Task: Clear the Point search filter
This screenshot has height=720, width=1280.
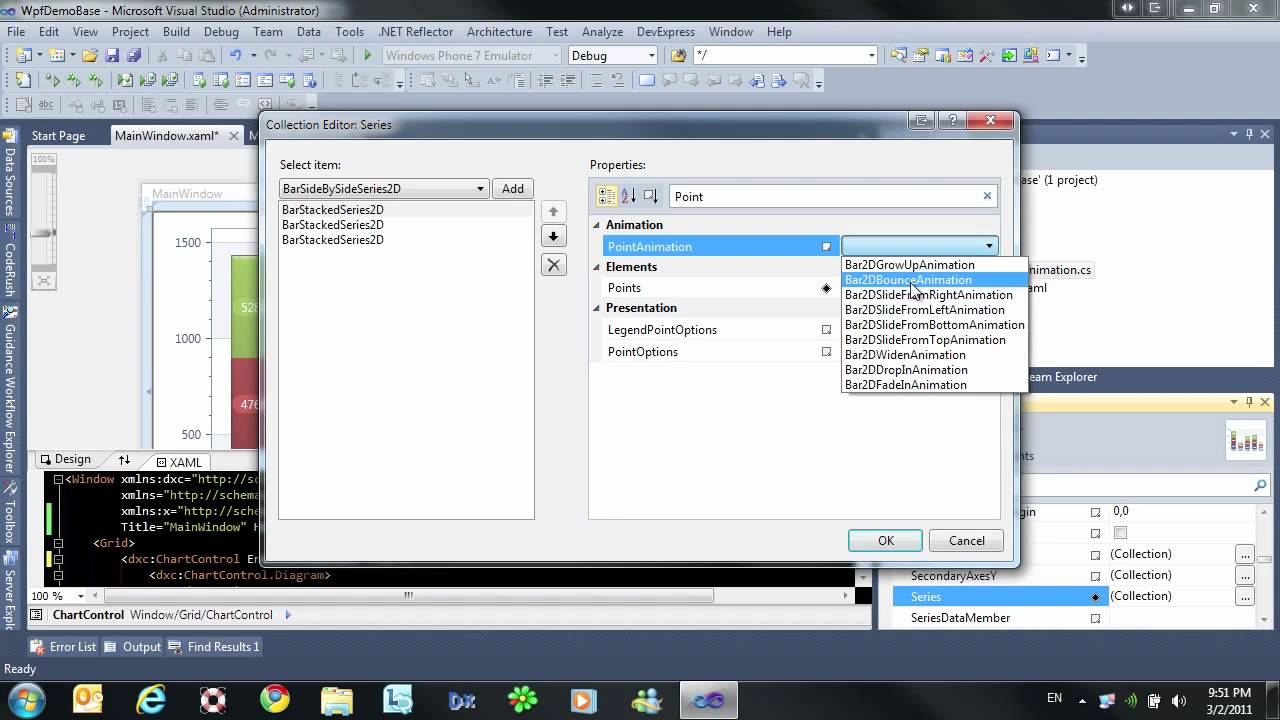Action: click(x=987, y=196)
